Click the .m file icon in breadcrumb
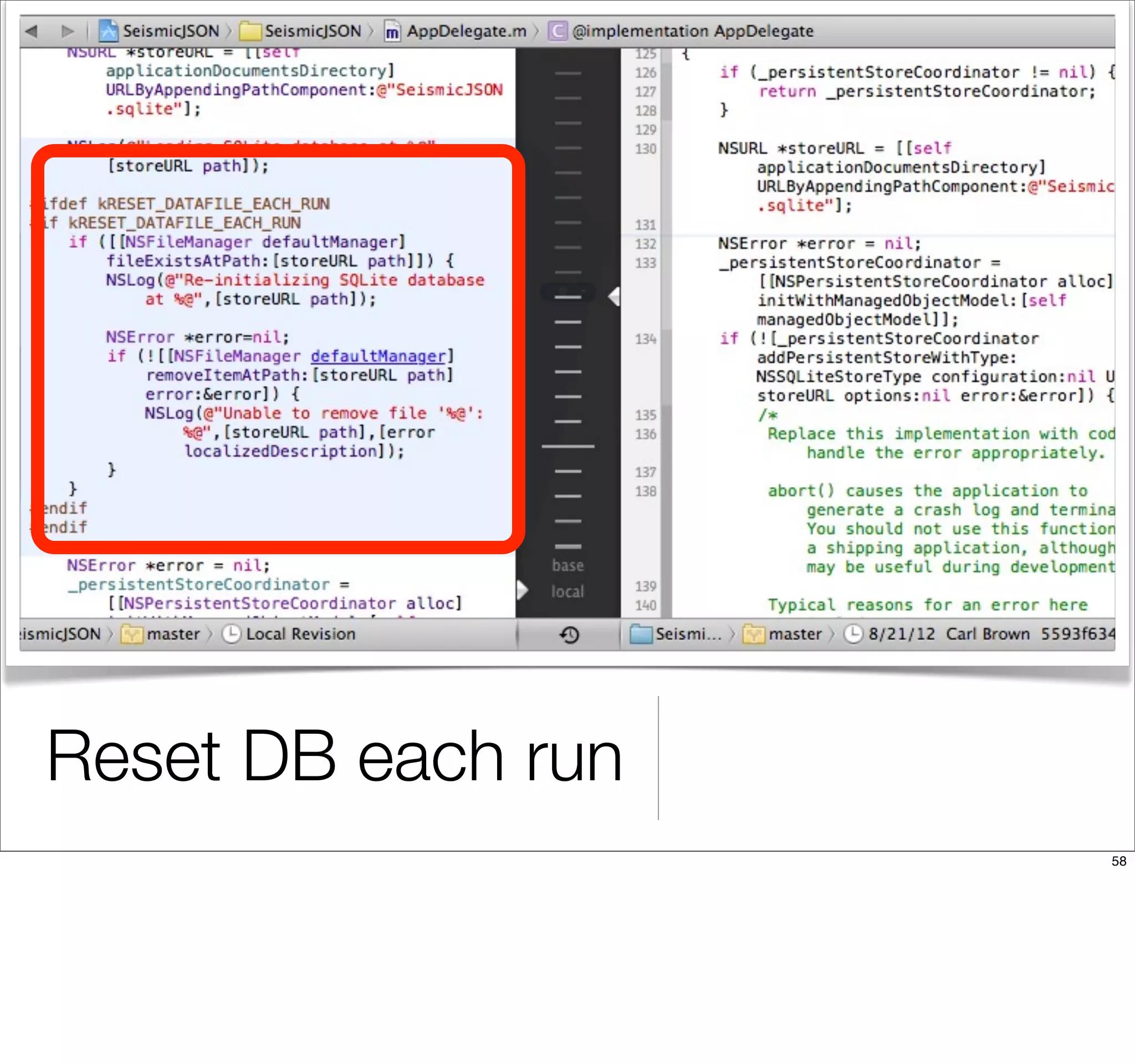 click(392, 32)
